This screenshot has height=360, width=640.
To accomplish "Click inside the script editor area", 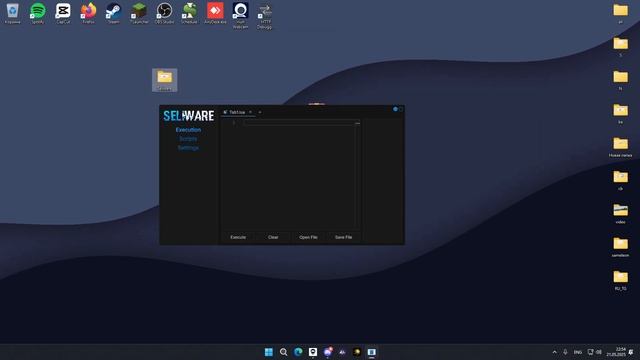I will coord(290,176).
